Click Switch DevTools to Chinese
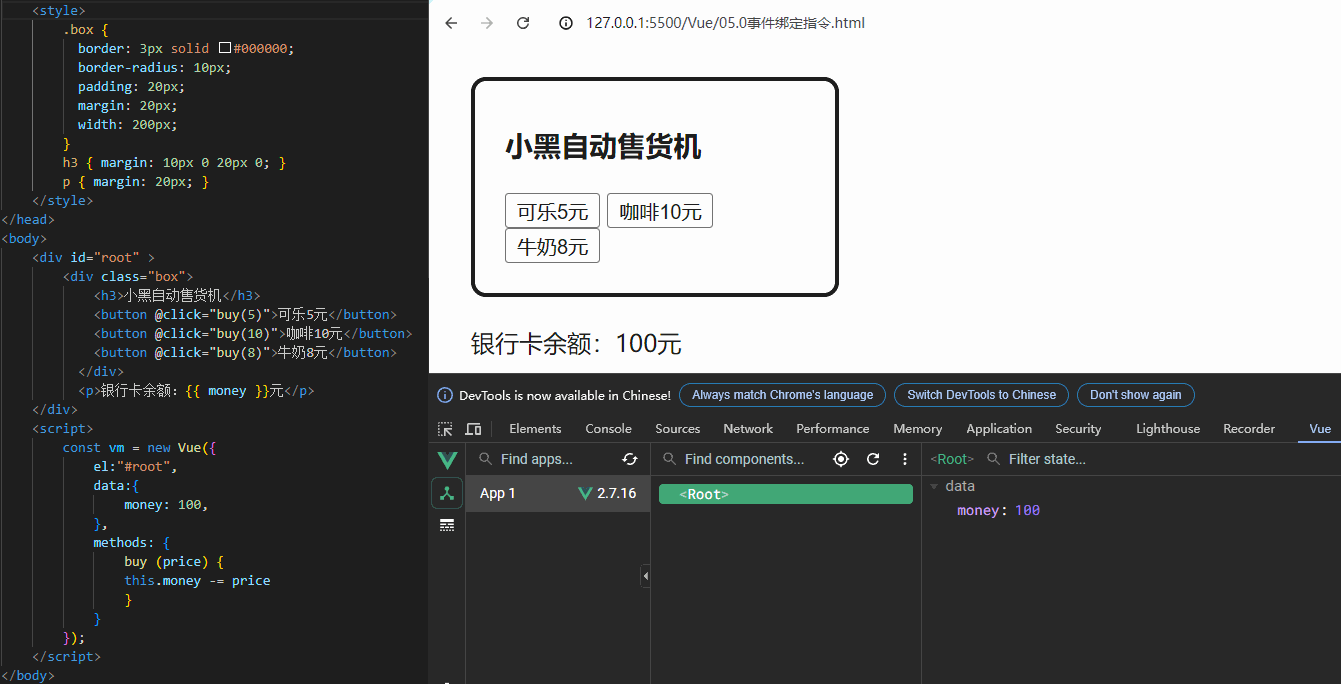The height and width of the screenshot is (684, 1341). click(x=981, y=395)
